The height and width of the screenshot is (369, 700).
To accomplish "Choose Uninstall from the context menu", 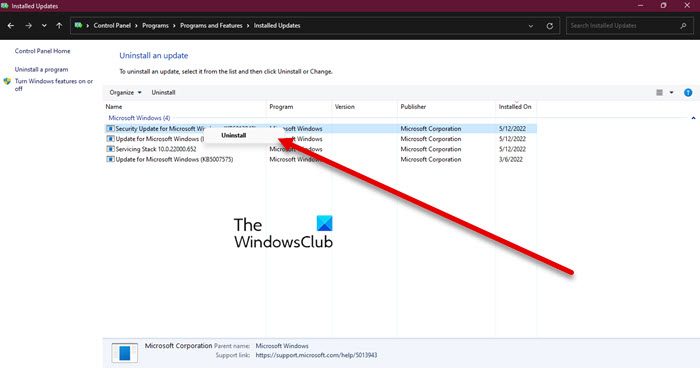I will pos(233,135).
